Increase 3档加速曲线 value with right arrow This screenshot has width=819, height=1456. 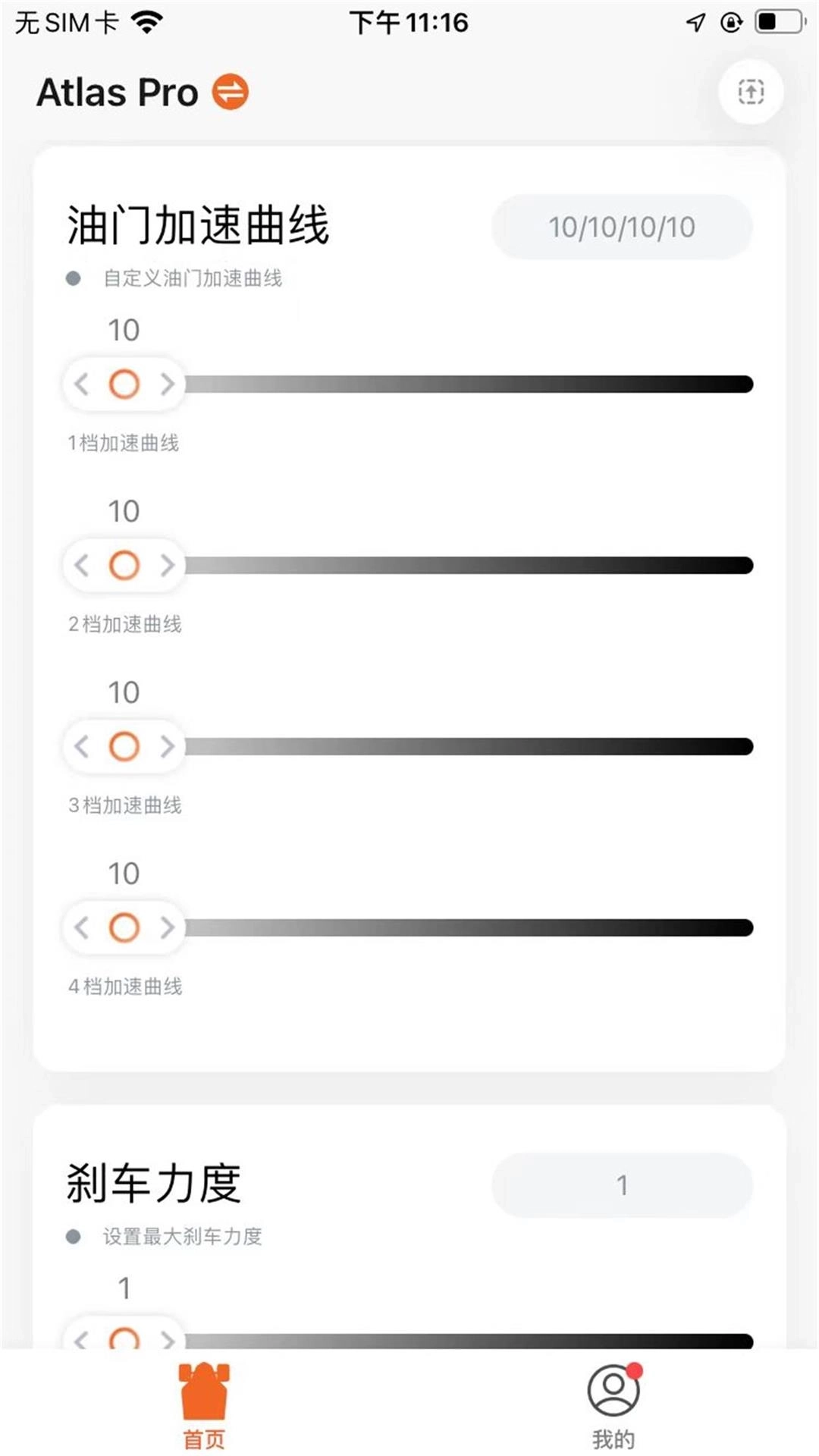pyautogui.click(x=168, y=746)
